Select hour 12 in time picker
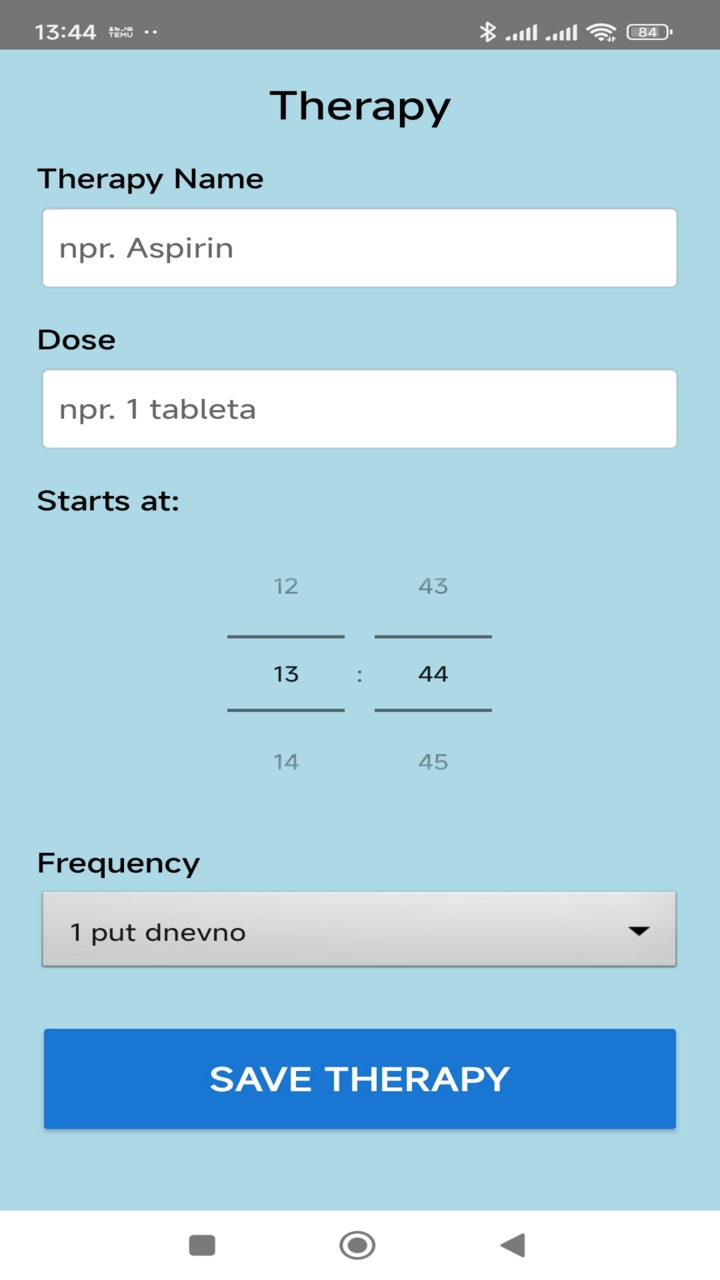Viewport: 720px width, 1280px height. (286, 586)
